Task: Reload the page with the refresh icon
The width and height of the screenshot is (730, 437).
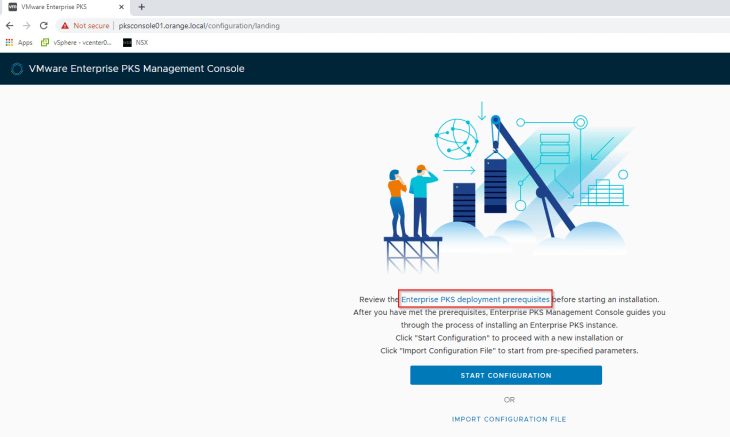Action: [44, 25]
